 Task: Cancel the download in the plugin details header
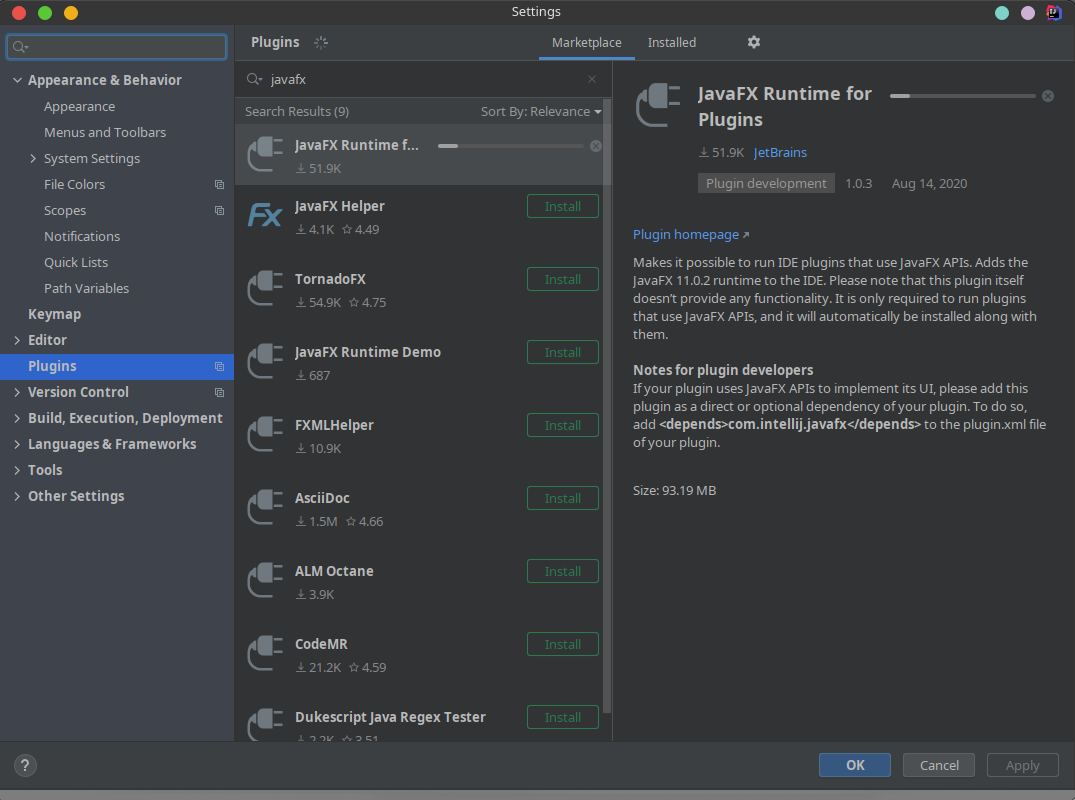click(x=1048, y=96)
